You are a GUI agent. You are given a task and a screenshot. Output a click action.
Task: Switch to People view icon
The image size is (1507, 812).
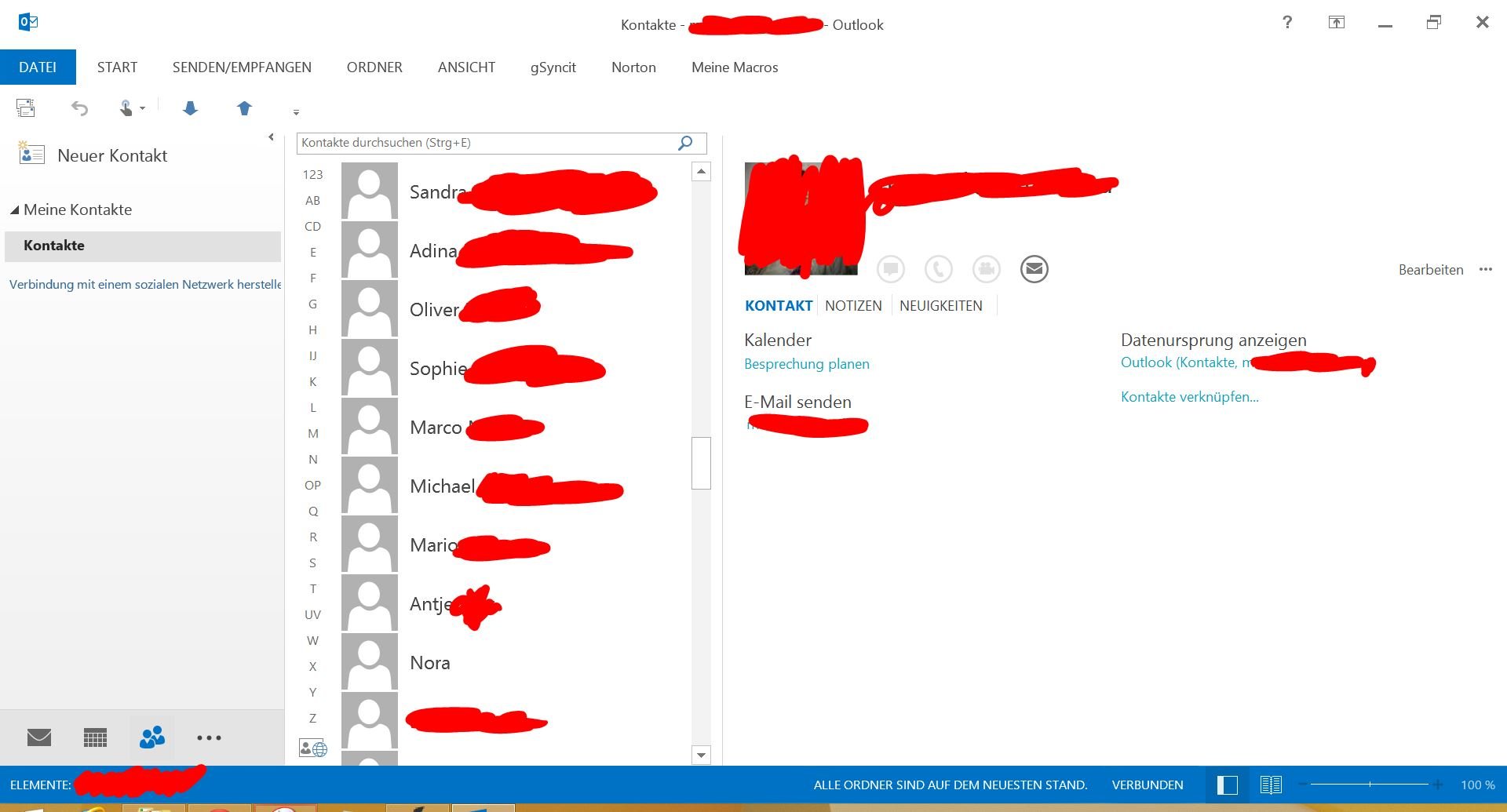pos(152,737)
